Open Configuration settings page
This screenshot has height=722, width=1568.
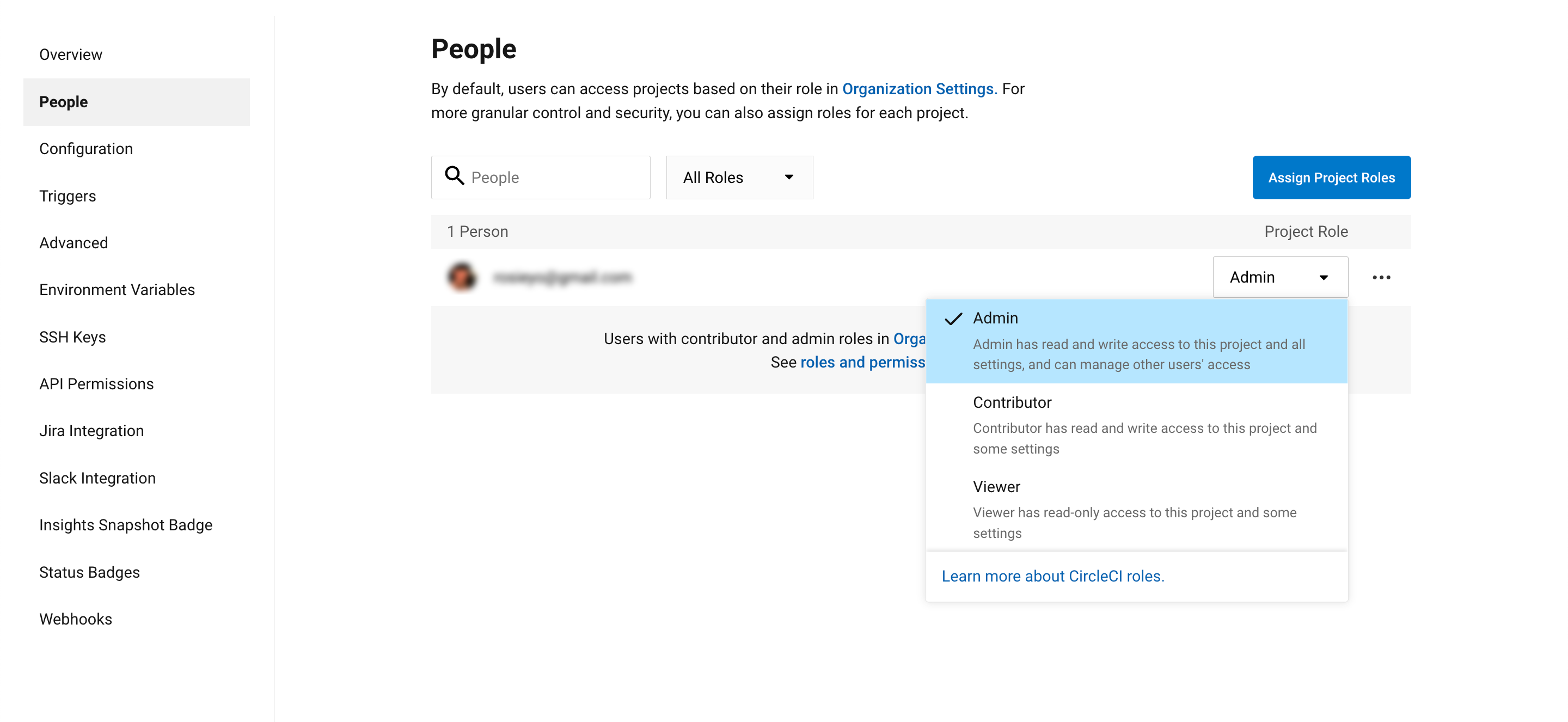[86, 149]
